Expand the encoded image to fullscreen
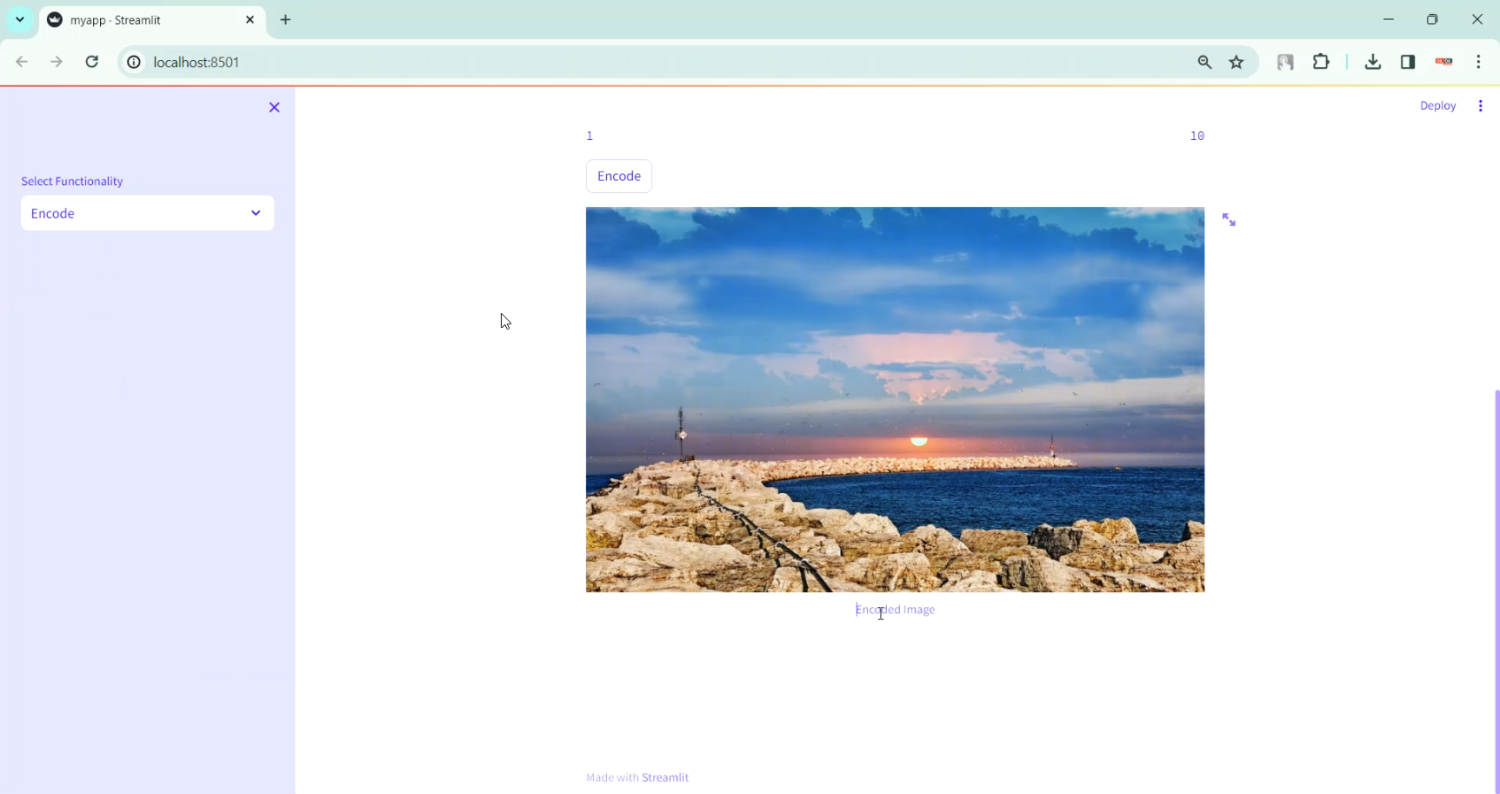The image size is (1500, 794). coord(1228,219)
